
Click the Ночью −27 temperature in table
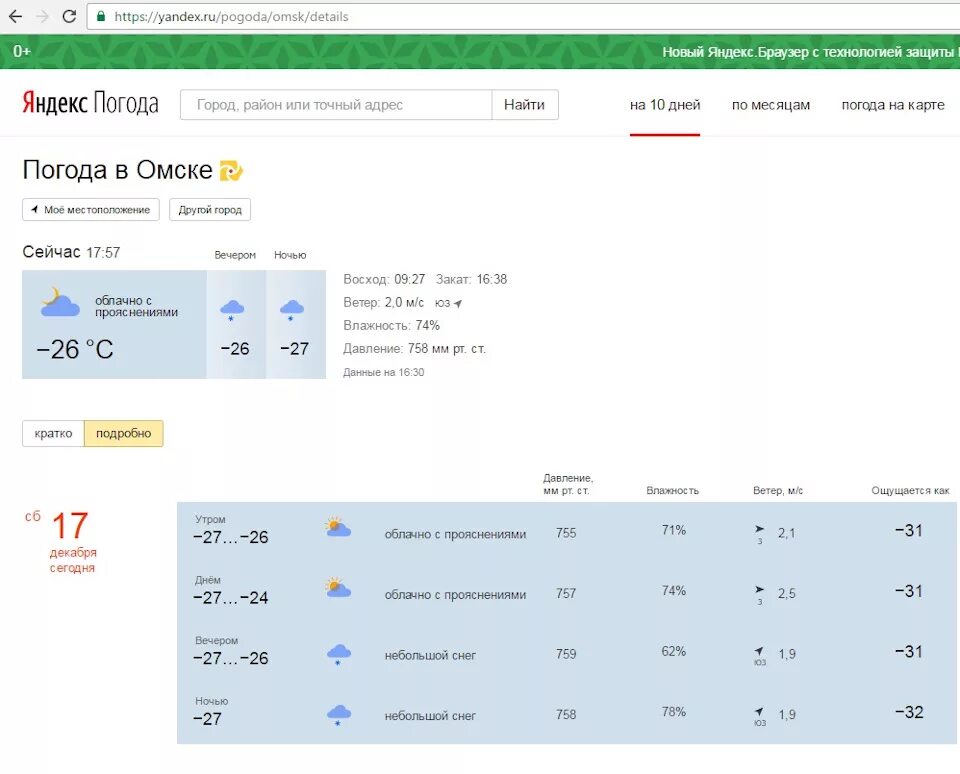click(x=207, y=719)
